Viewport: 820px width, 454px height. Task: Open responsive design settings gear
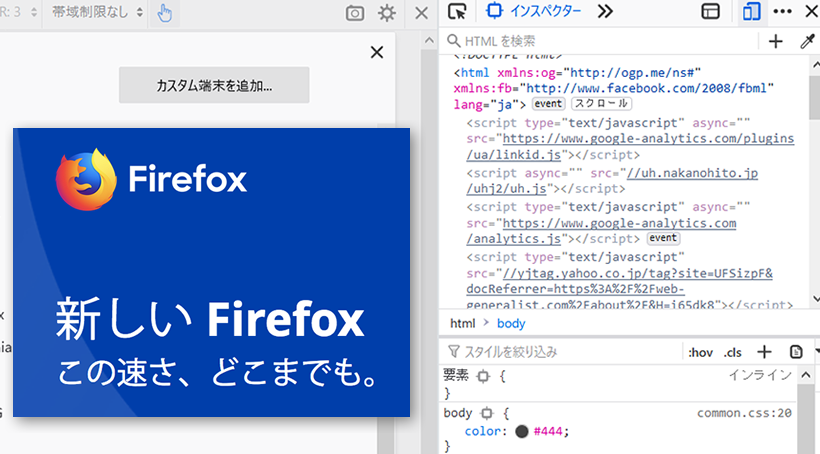(387, 13)
